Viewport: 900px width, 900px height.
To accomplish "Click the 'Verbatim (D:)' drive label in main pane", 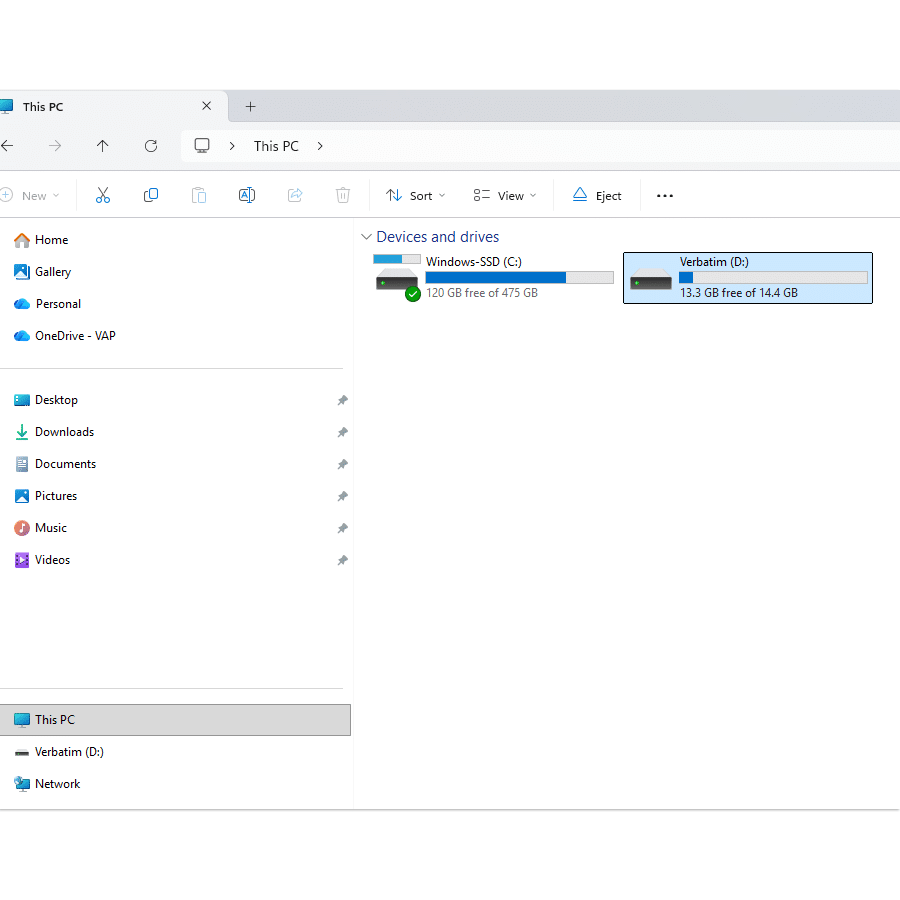I will click(714, 262).
